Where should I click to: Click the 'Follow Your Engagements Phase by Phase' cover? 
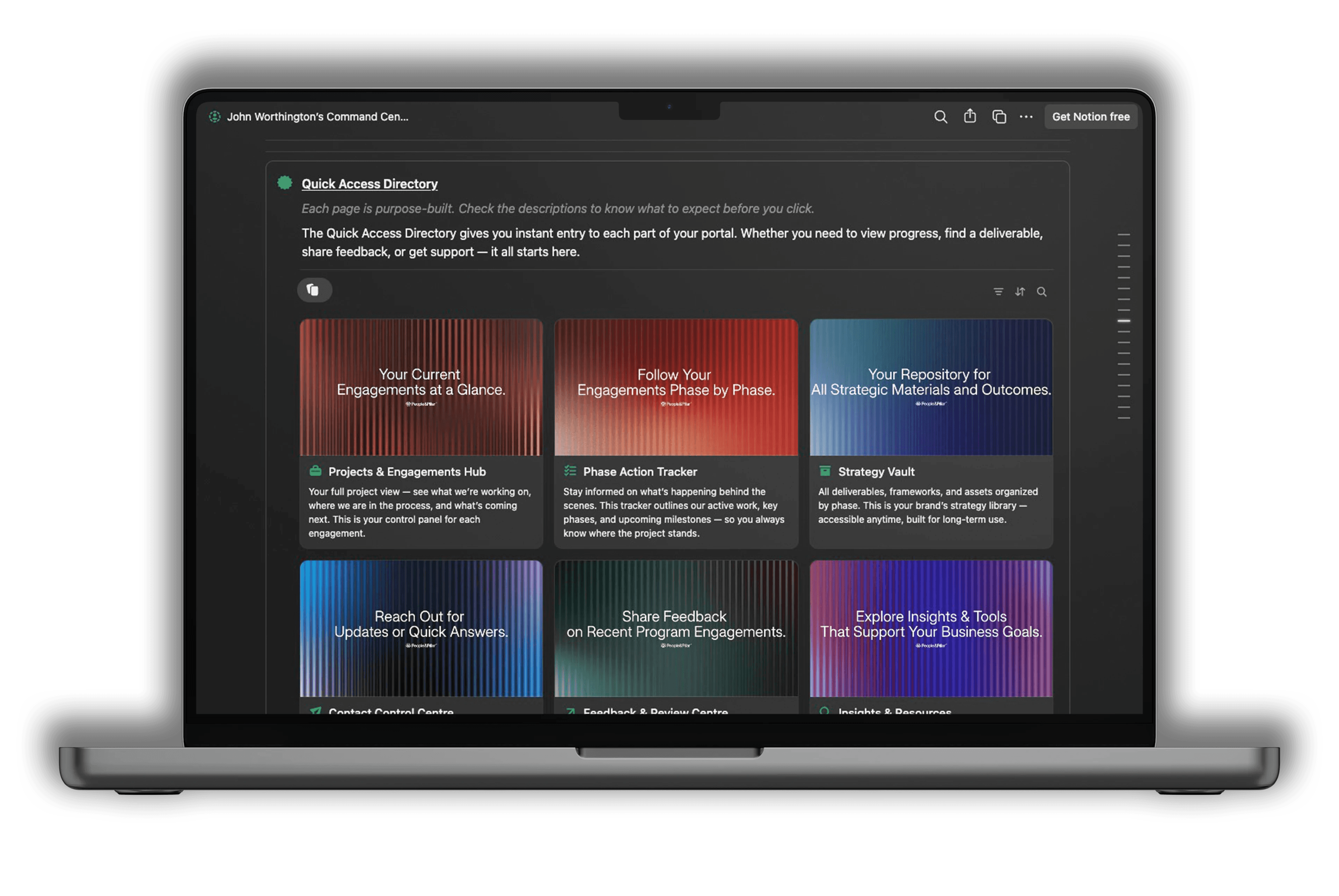[x=675, y=388]
